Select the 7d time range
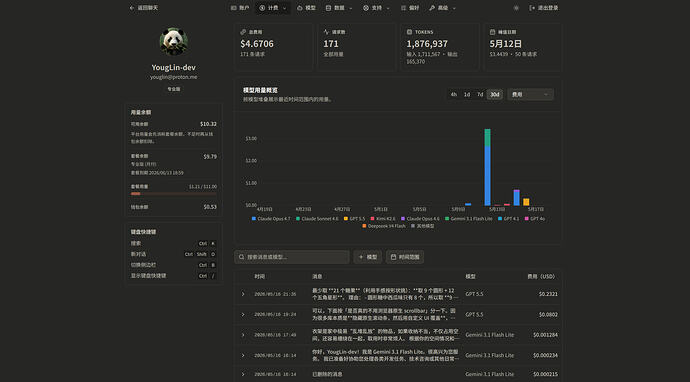This screenshot has width=690, height=382. pyautogui.click(x=480, y=94)
